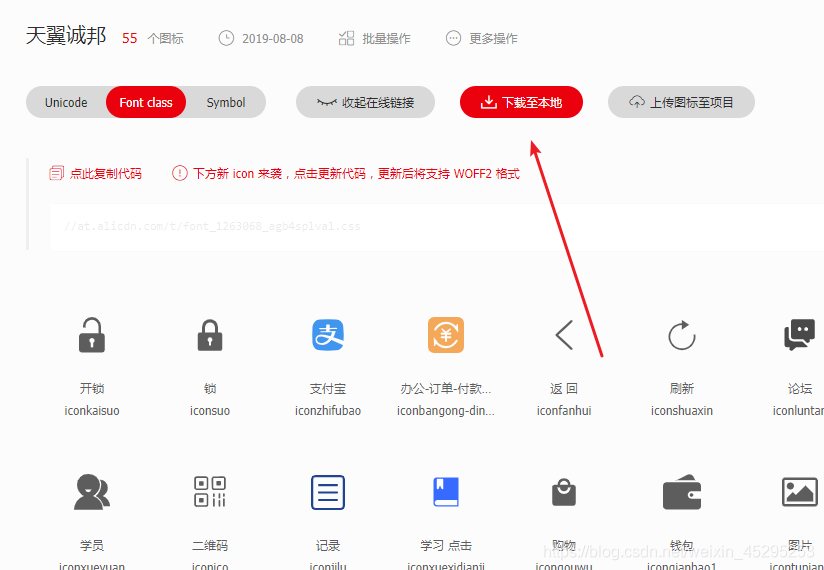Screen dimensions: 824x570
Task: Click the 记录 label text
Action: (x=328, y=546)
